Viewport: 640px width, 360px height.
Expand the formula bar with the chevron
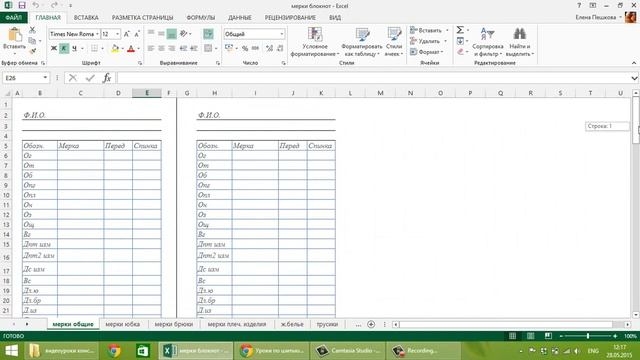coord(634,78)
